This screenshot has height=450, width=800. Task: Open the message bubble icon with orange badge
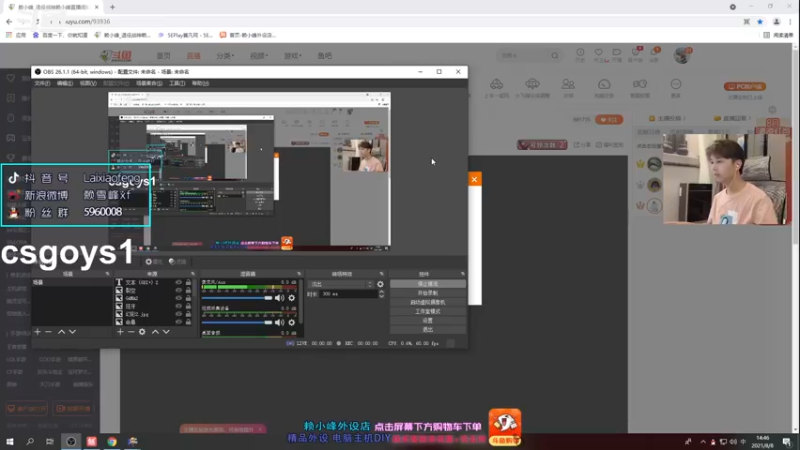(x=655, y=54)
